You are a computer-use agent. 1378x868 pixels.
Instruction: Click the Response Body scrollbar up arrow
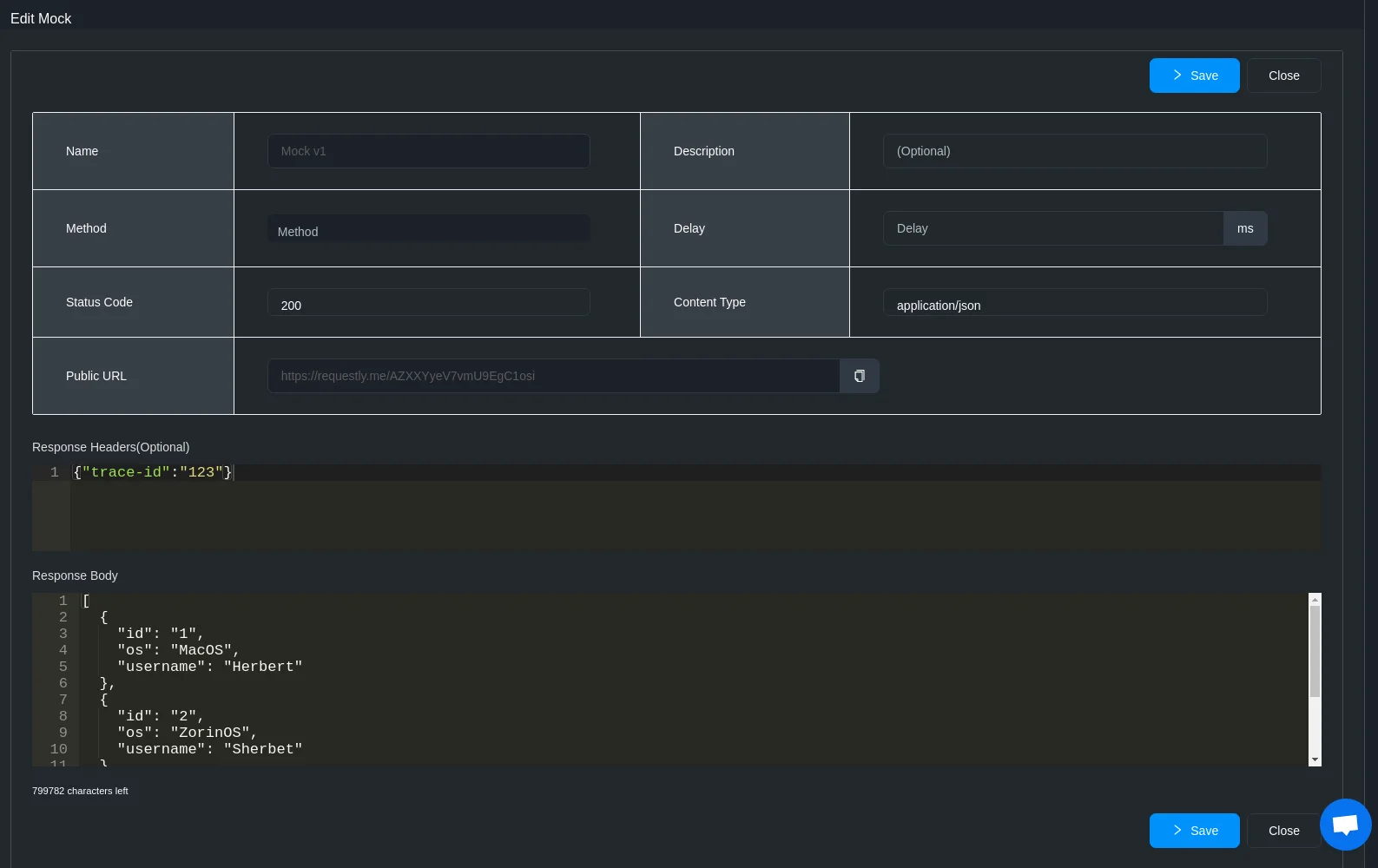point(1315,599)
